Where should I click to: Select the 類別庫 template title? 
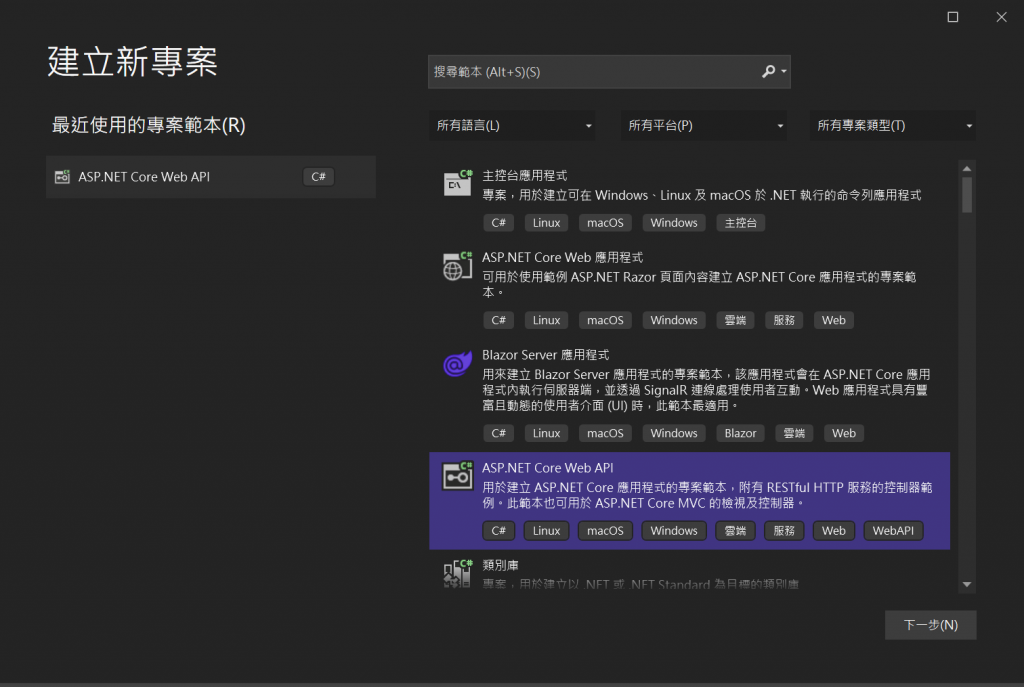click(x=500, y=565)
